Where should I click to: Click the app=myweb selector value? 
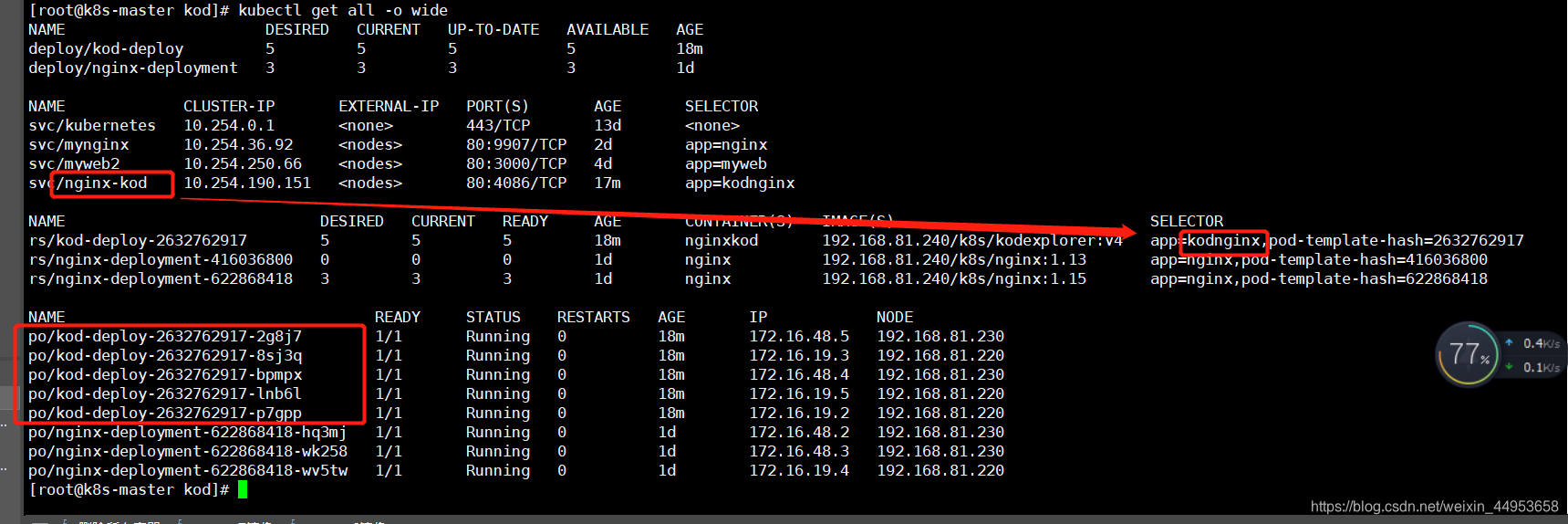726,163
